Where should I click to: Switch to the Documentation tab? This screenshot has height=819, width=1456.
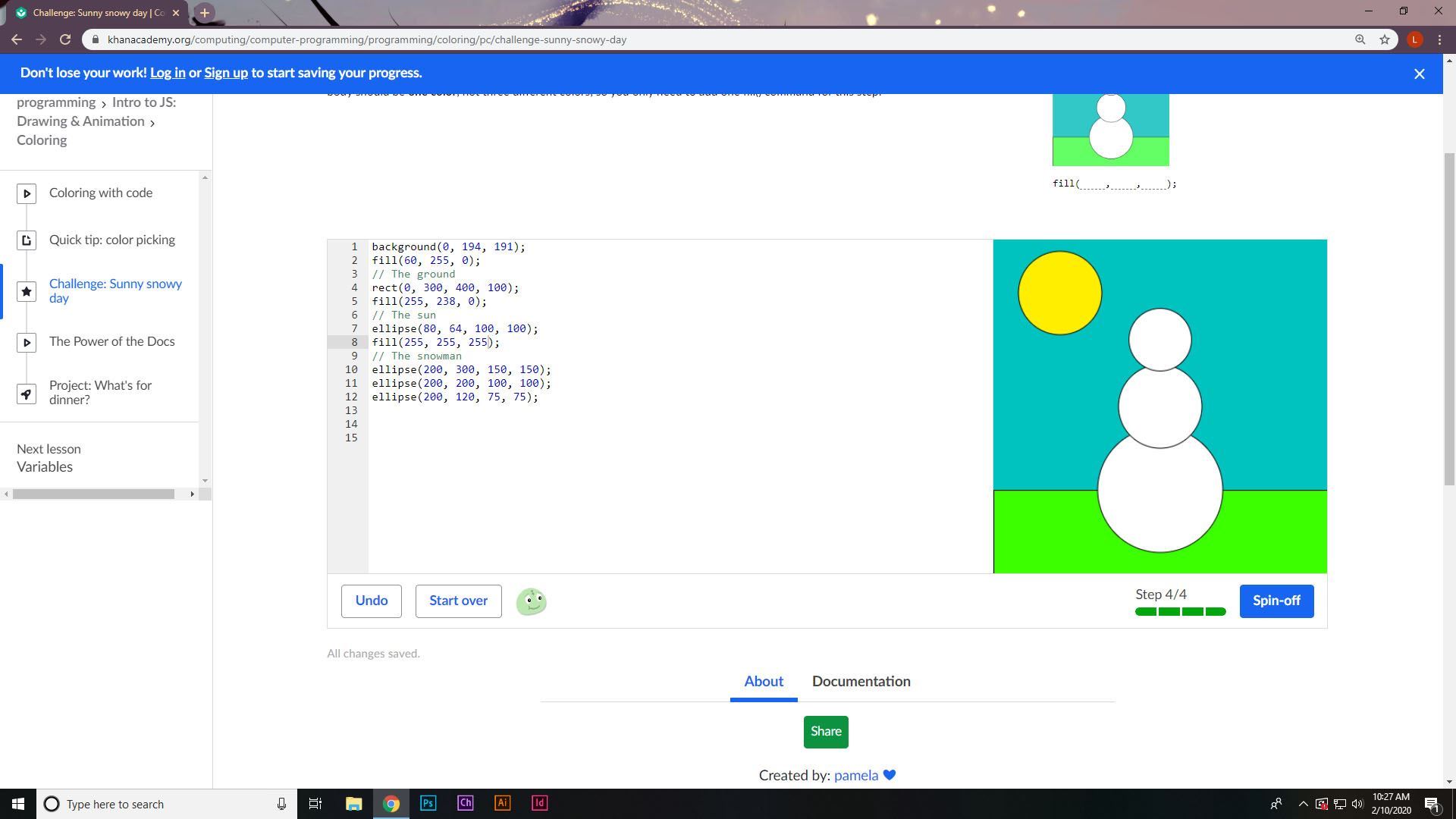point(861,681)
